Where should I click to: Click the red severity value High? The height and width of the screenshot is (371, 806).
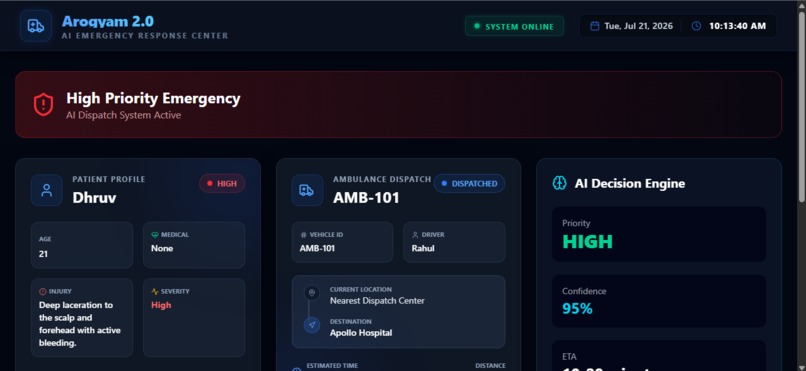coord(161,305)
